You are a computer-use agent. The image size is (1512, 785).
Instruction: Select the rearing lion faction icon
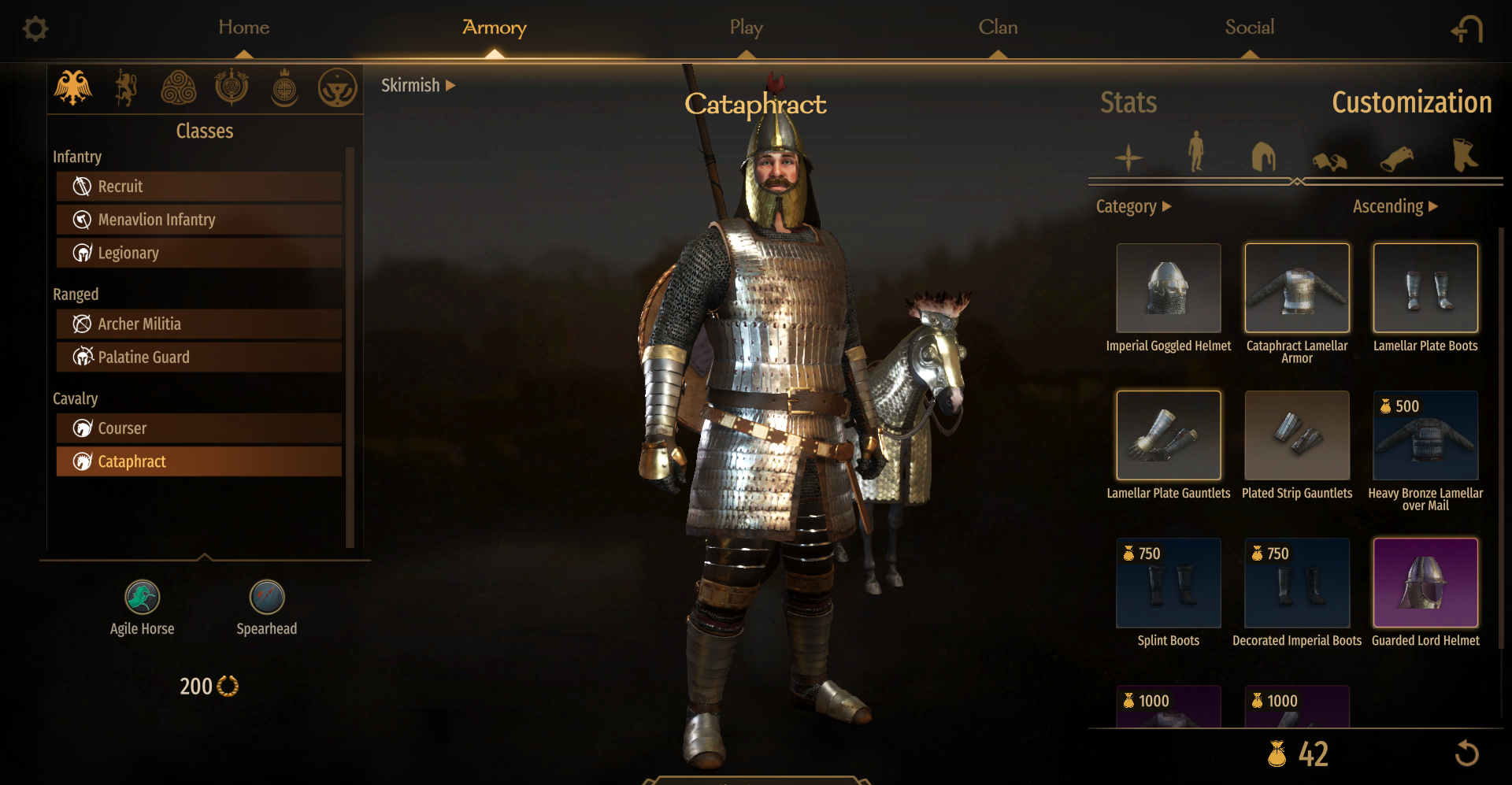tap(126, 87)
